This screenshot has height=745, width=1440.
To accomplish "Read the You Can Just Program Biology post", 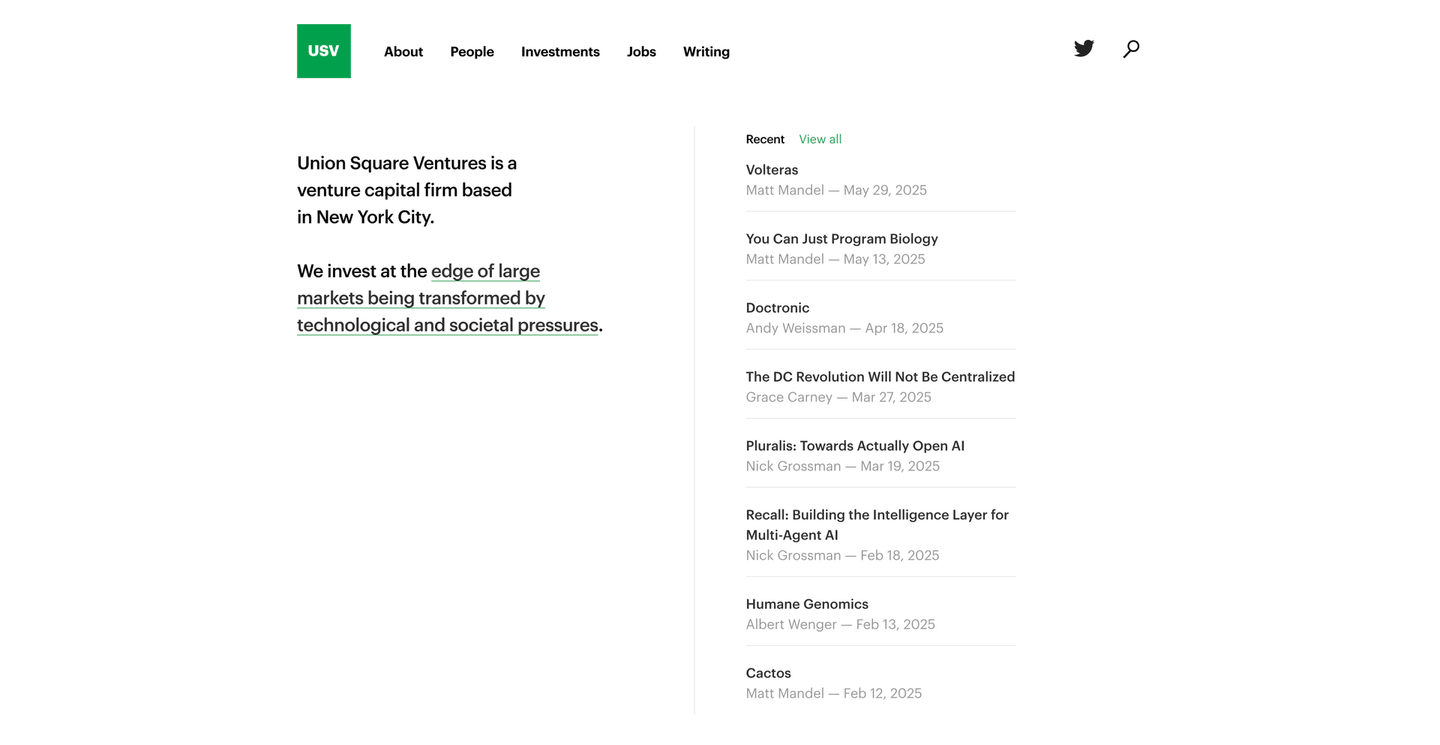I will 841,238.
